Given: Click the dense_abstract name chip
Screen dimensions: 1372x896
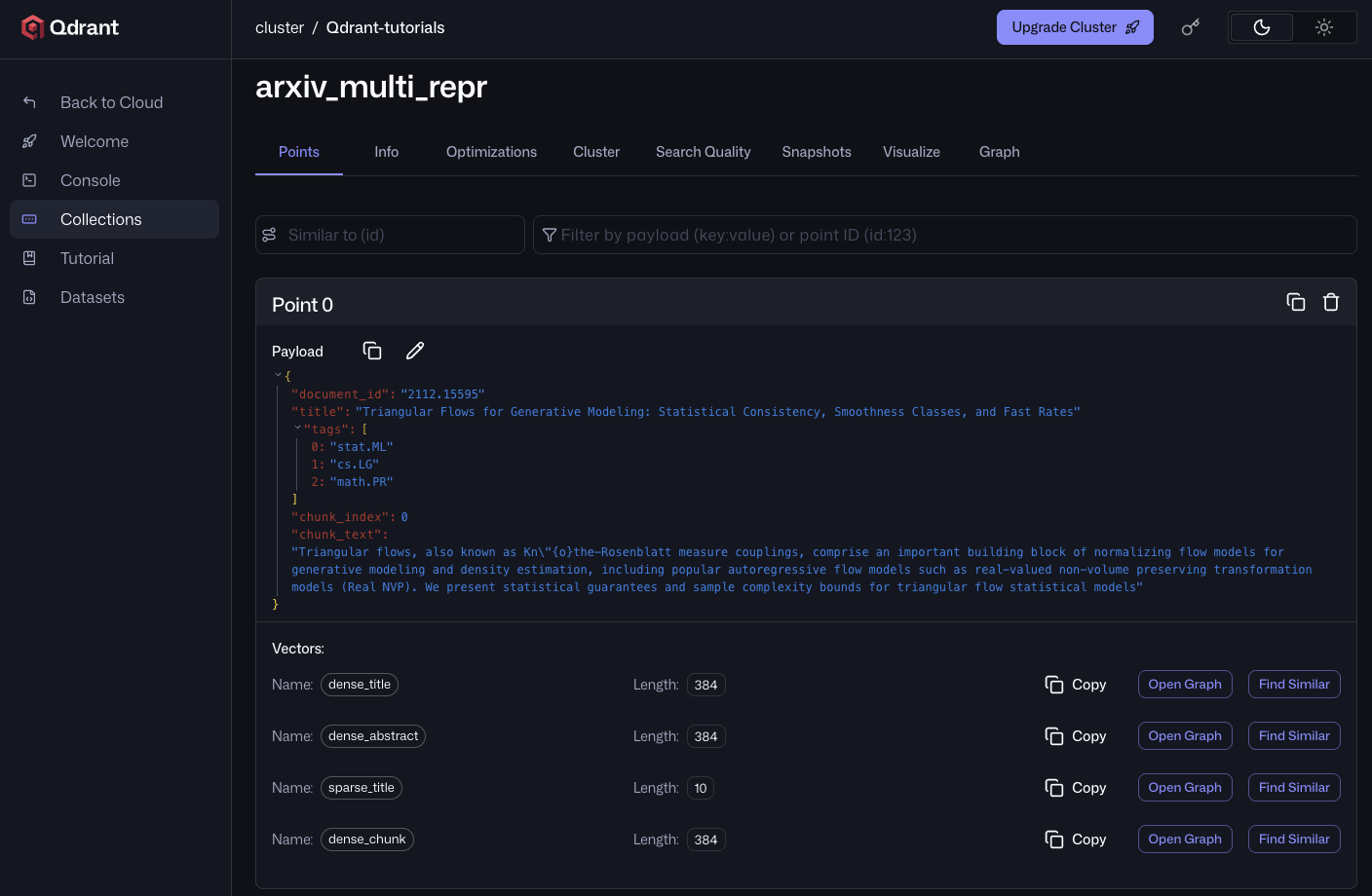Looking at the screenshot, I should coord(373,736).
